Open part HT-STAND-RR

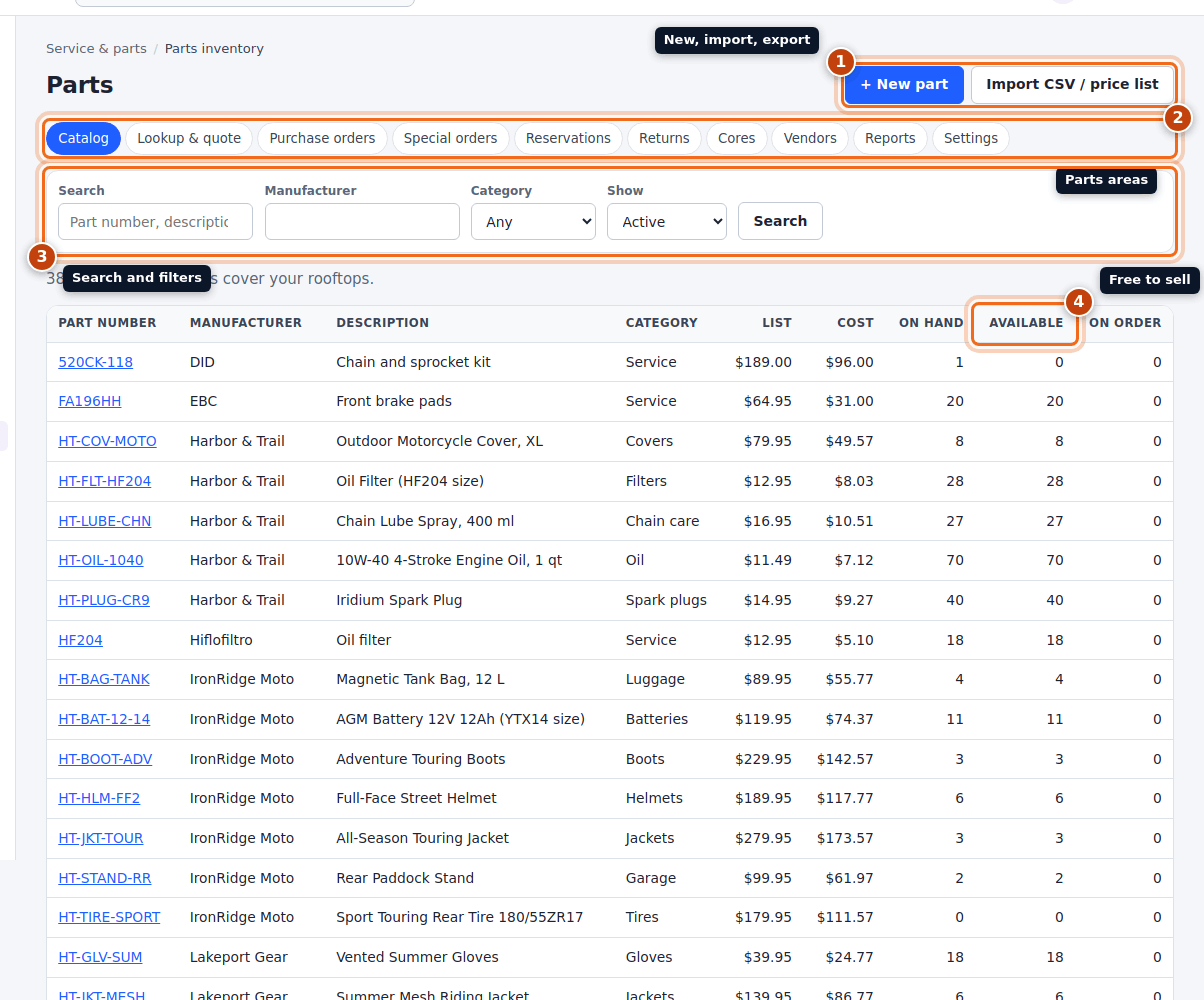pyautogui.click(x=105, y=878)
